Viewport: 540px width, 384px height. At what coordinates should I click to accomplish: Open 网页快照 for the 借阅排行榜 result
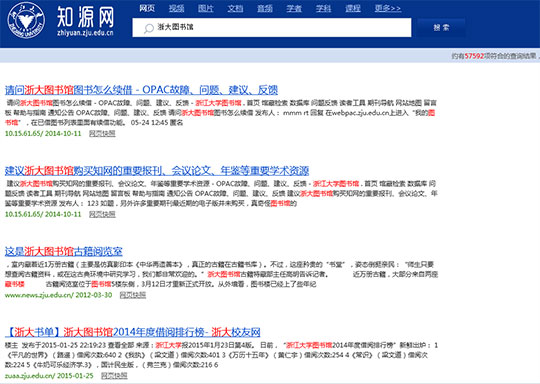[114, 376]
